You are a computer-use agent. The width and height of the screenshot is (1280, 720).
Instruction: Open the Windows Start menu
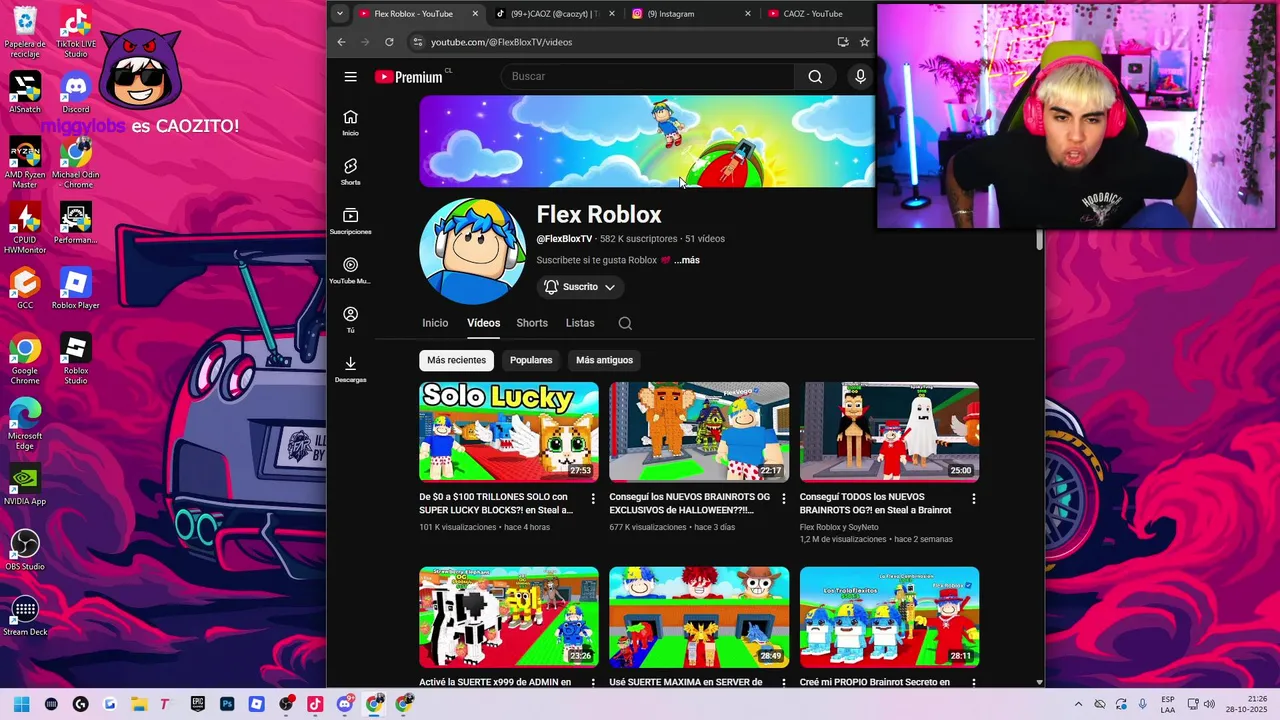point(22,704)
